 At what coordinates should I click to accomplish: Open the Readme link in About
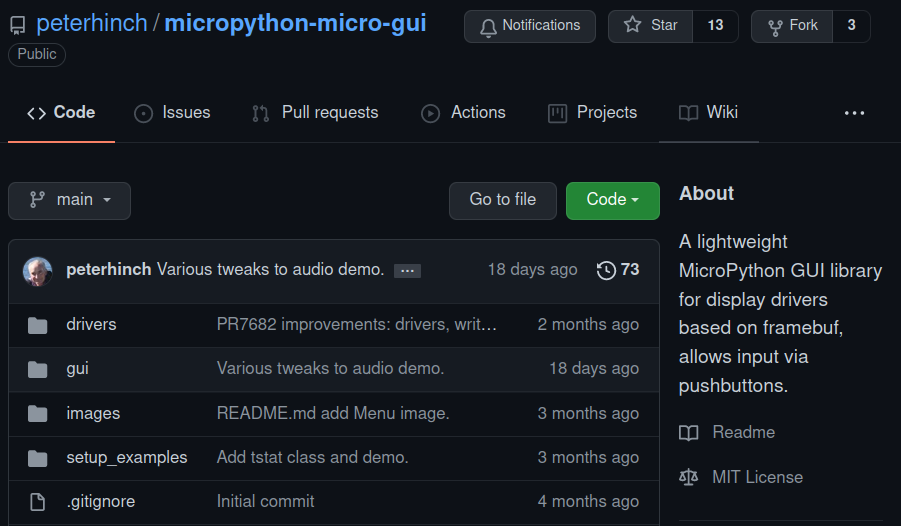pos(727,432)
